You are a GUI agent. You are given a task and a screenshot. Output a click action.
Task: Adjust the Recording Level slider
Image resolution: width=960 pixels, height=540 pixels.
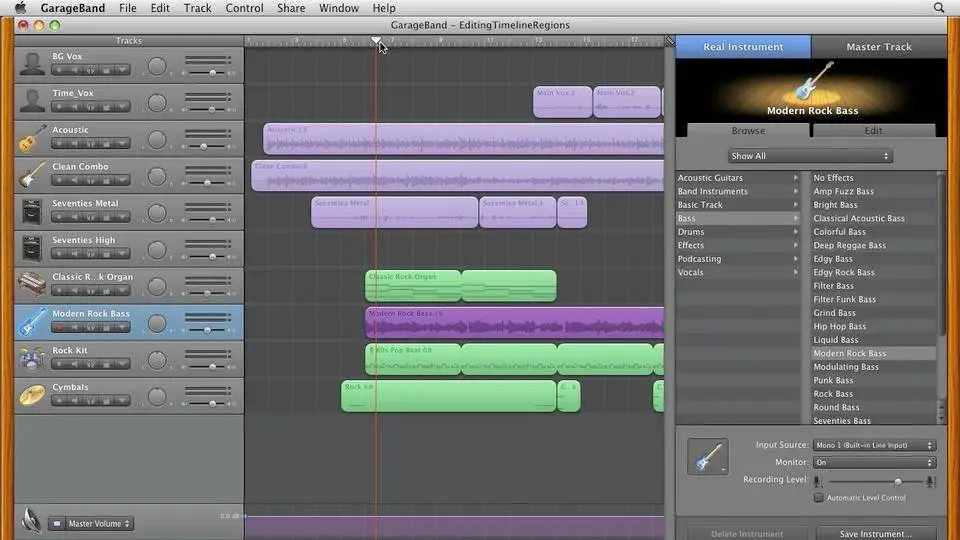(876, 482)
